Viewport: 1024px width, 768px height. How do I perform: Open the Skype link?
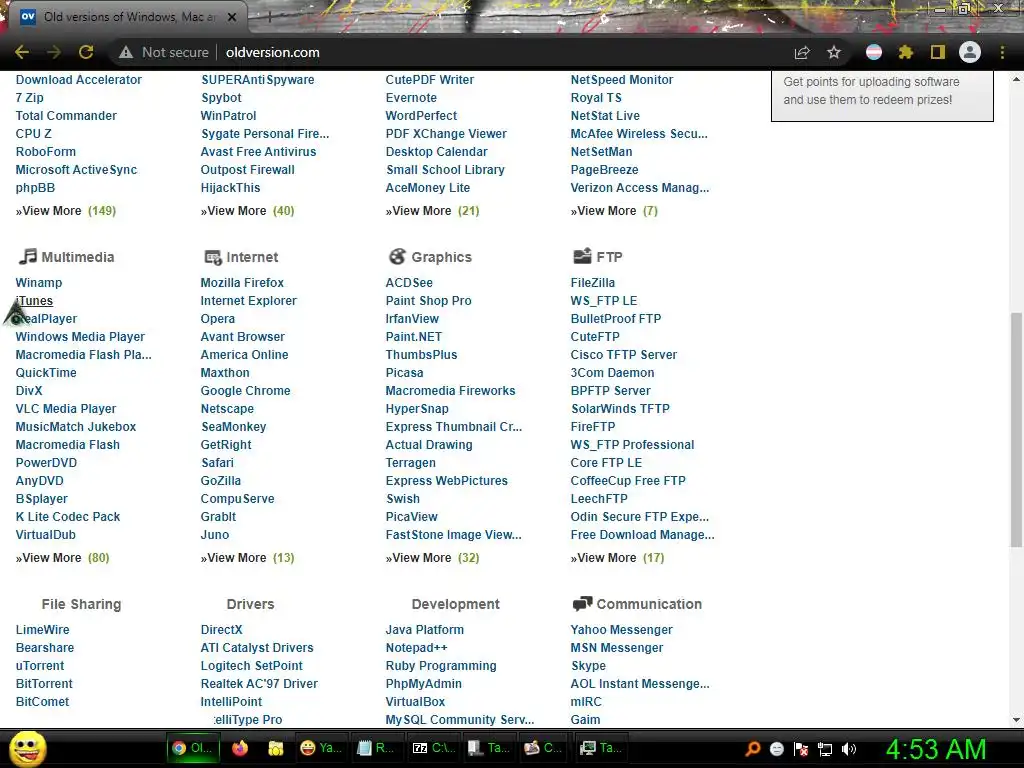pyautogui.click(x=588, y=666)
